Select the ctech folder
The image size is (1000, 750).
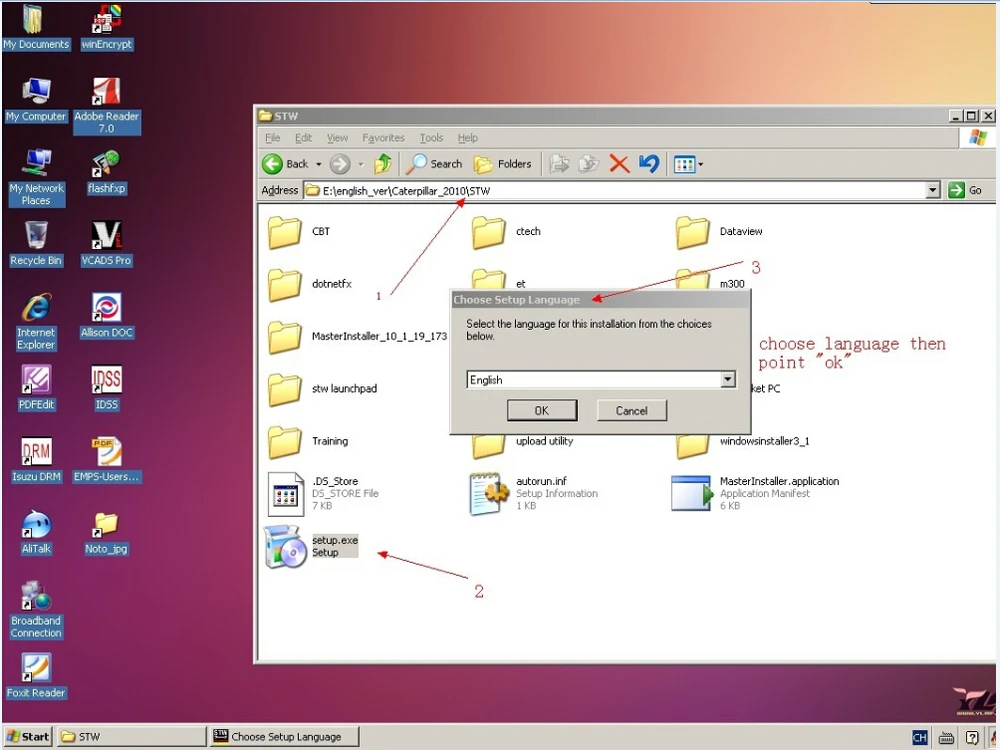pos(507,232)
